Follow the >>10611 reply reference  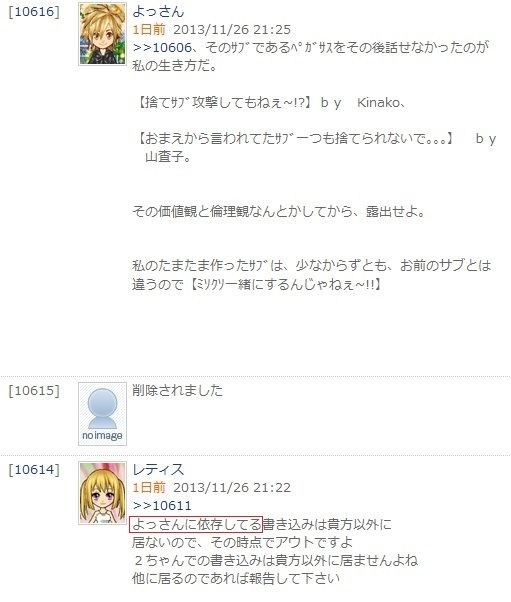pyautogui.click(x=162, y=506)
